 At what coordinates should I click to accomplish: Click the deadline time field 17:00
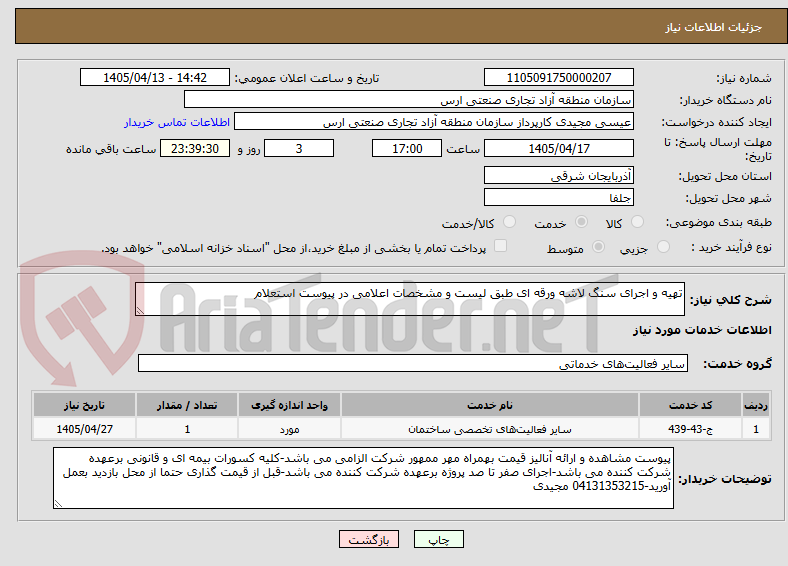407,148
